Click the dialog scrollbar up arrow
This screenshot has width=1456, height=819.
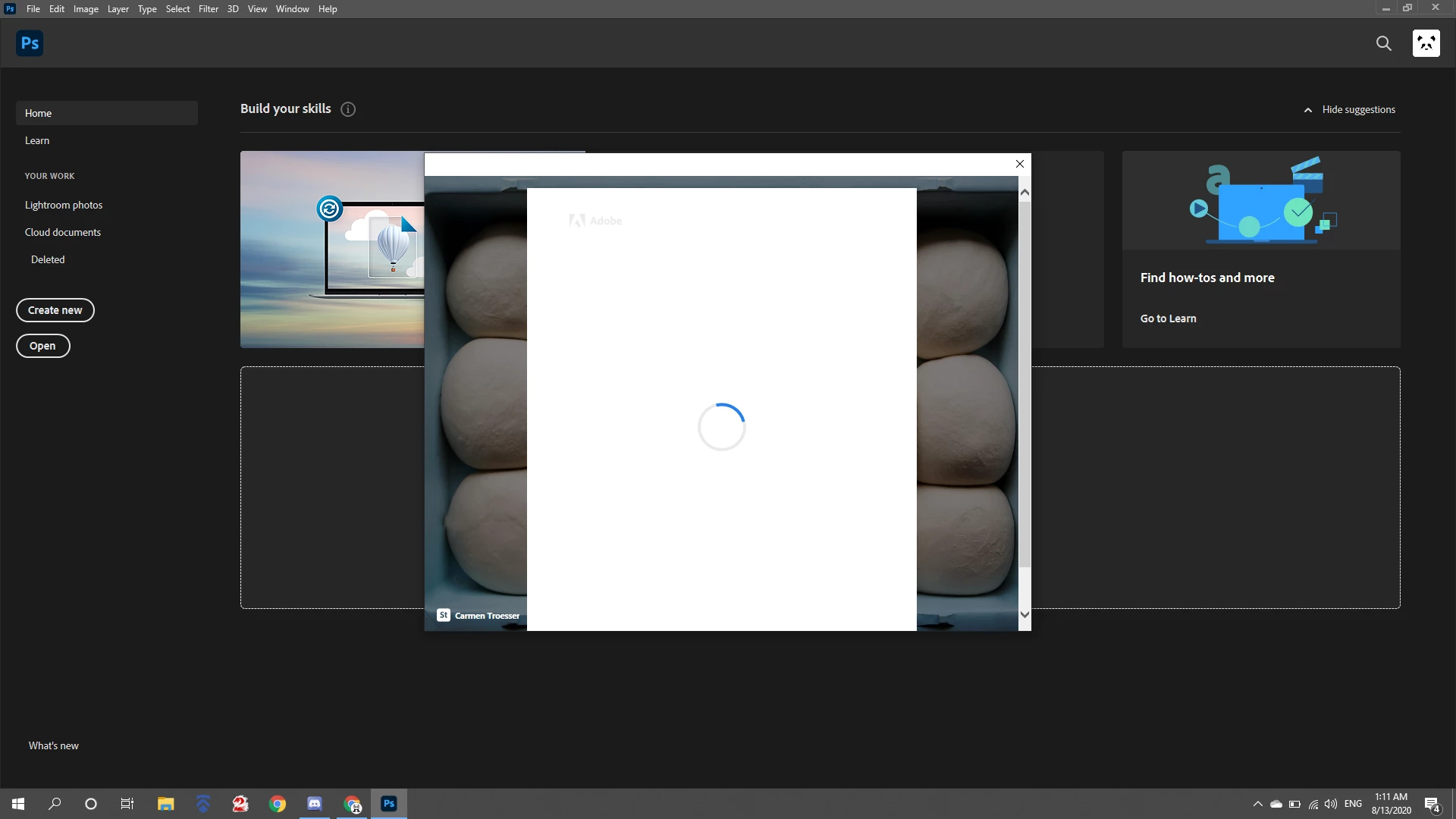click(x=1025, y=193)
